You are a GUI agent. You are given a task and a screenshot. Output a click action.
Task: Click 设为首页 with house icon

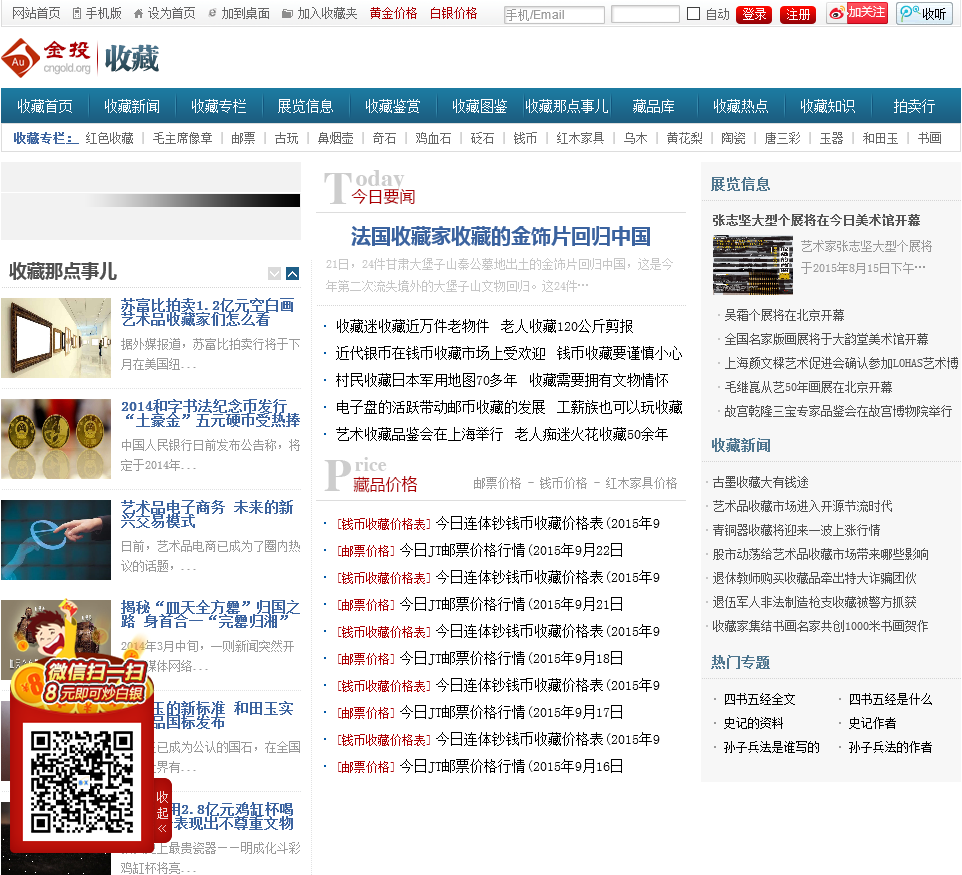pos(165,13)
